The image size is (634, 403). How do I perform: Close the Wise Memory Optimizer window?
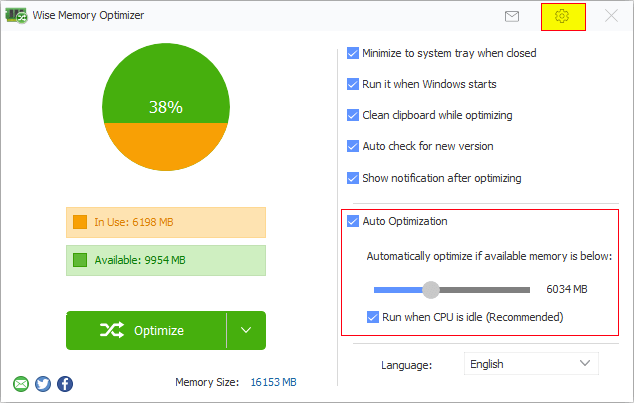point(612,16)
